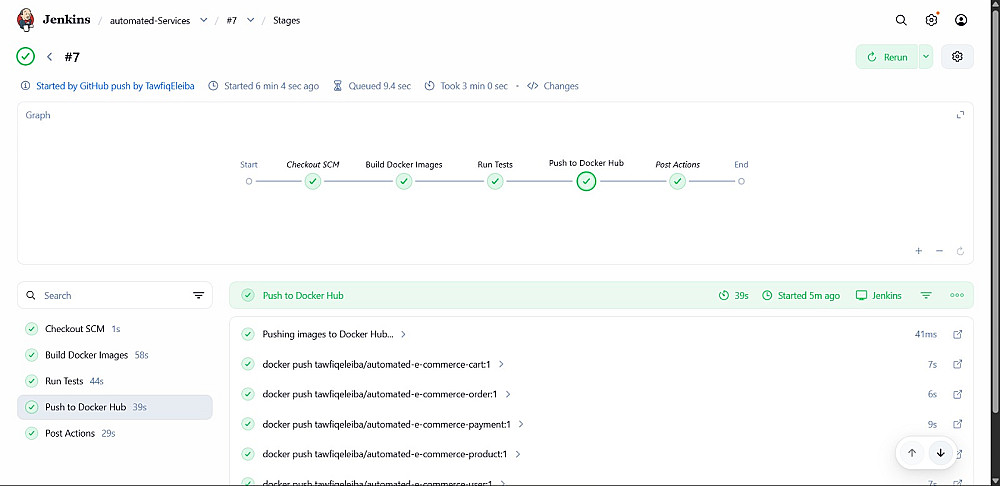Click the Rerun build button
The image size is (1000, 486).
coord(887,57)
